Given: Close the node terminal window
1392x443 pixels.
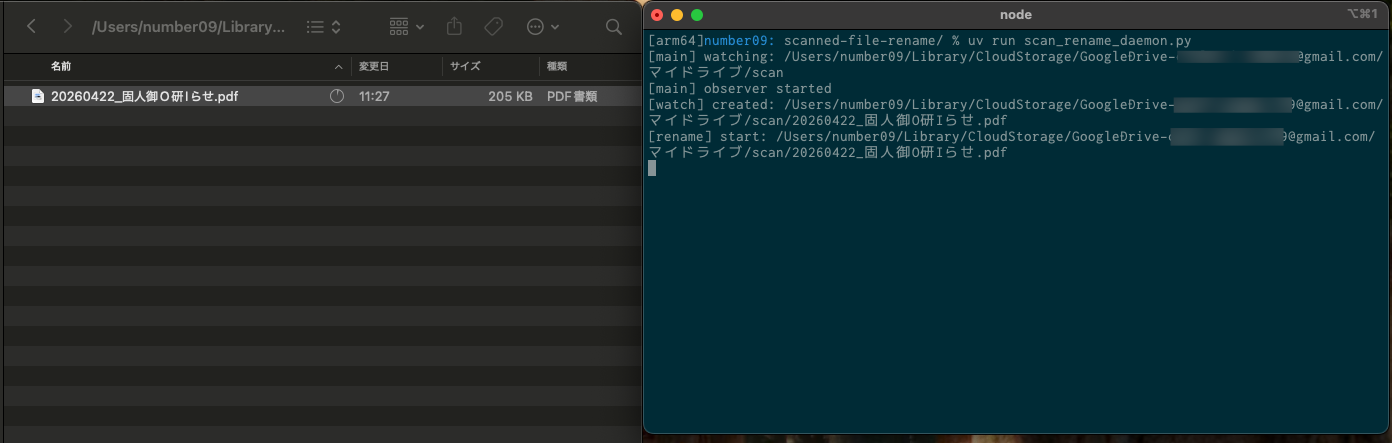Looking at the screenshot, I should [657, 15].
